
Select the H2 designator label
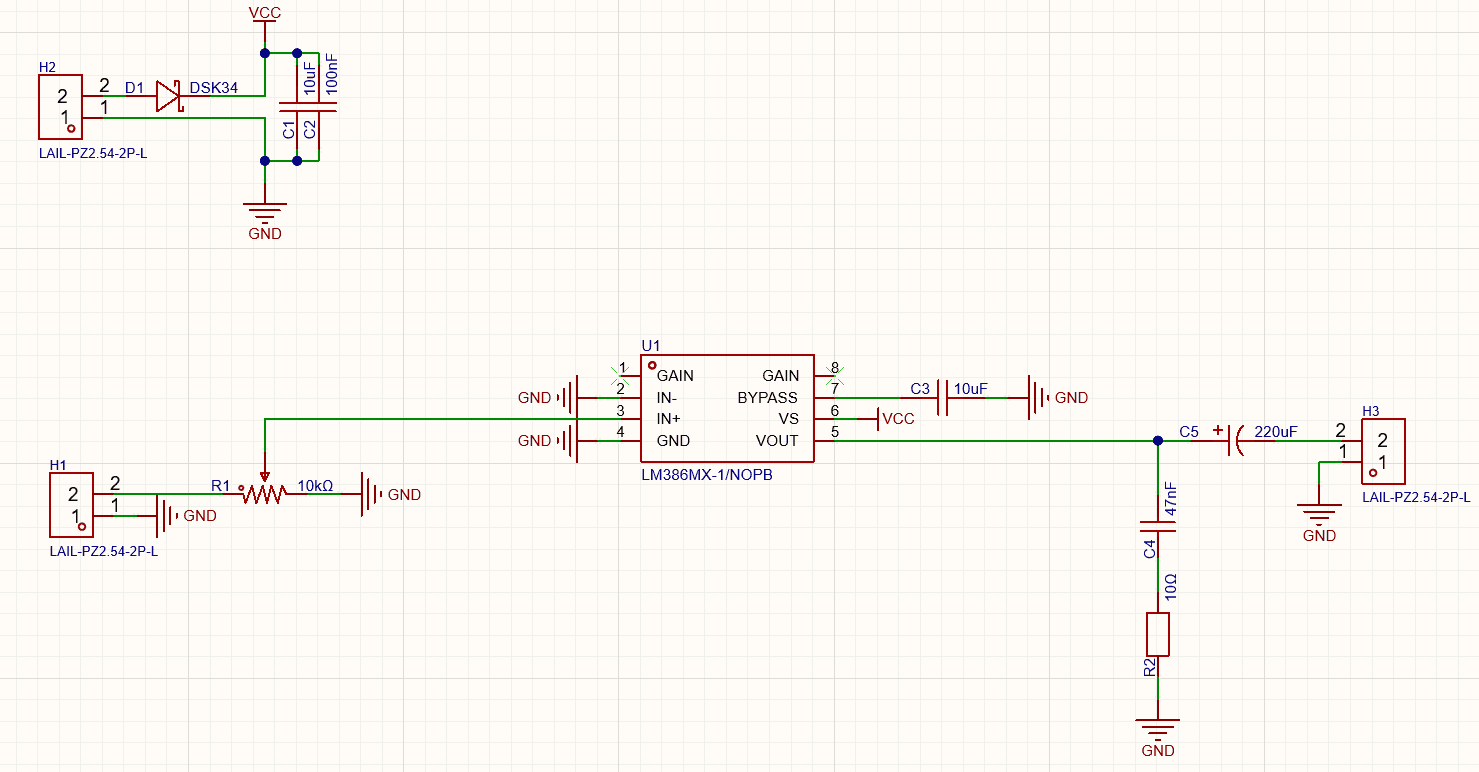point(47,67)
